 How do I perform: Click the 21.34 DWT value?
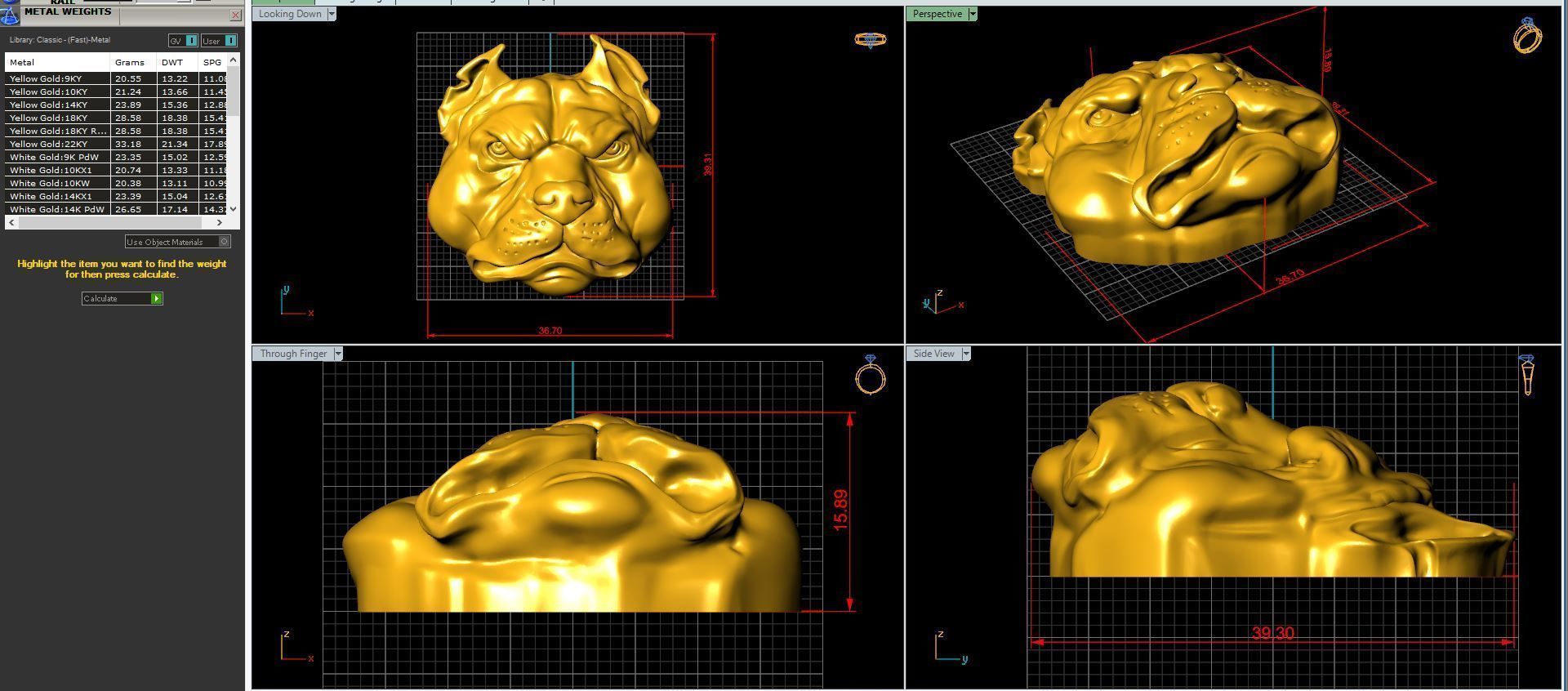point(174,144)
